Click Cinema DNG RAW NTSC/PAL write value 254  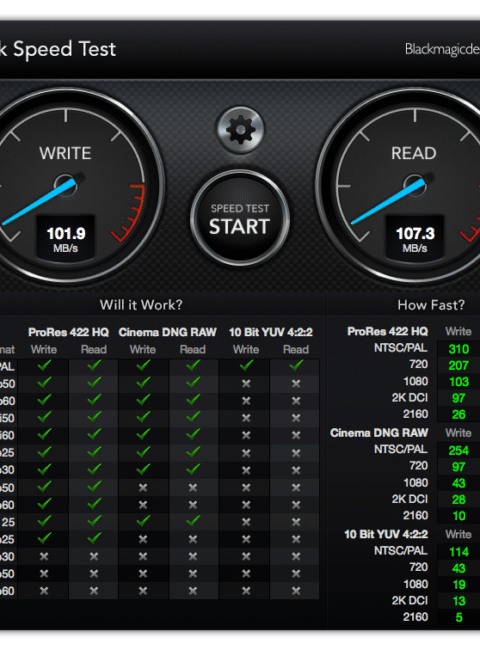coord(458,451)
